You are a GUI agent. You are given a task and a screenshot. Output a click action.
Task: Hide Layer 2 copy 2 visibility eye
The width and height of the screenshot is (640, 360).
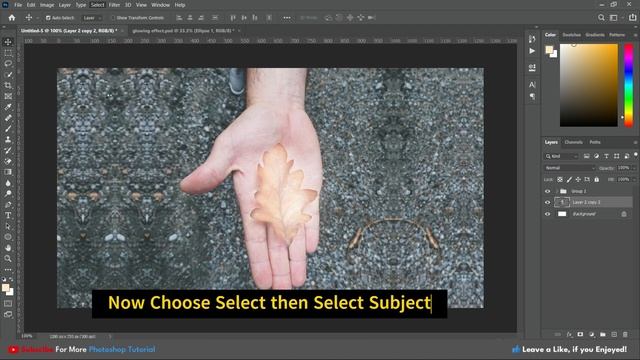(x=548, y=202)
